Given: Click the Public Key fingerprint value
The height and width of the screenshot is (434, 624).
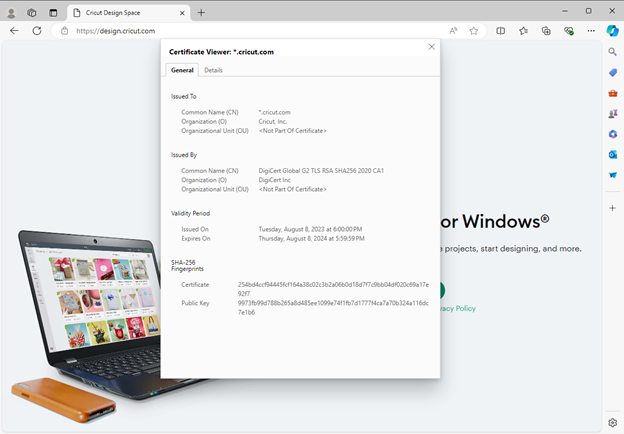Looking at the screenshot, I should click(333, 307).
